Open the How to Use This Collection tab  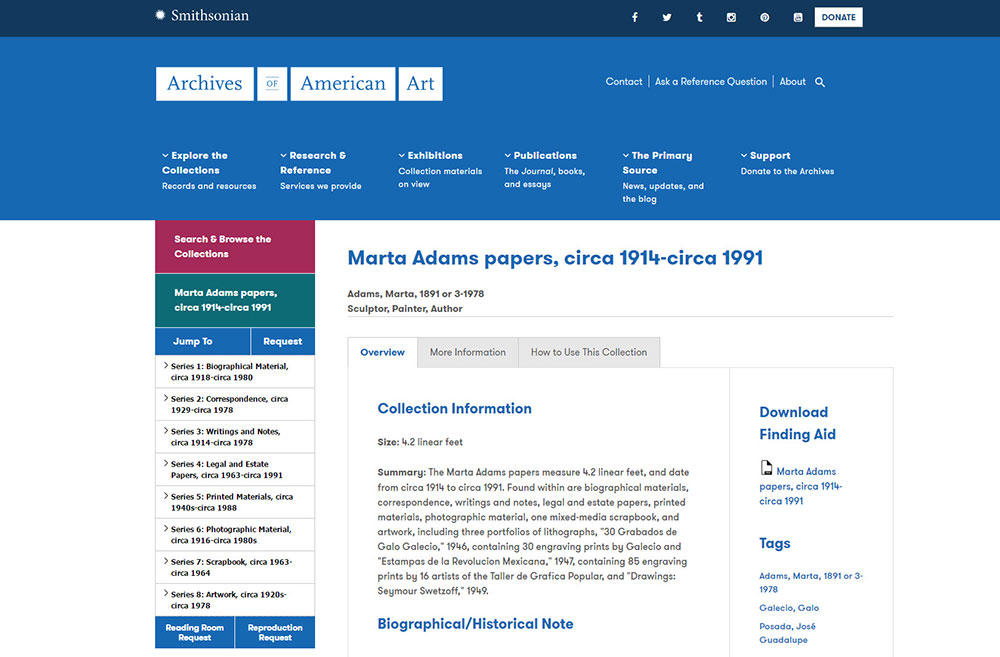(x=589, y=352)
